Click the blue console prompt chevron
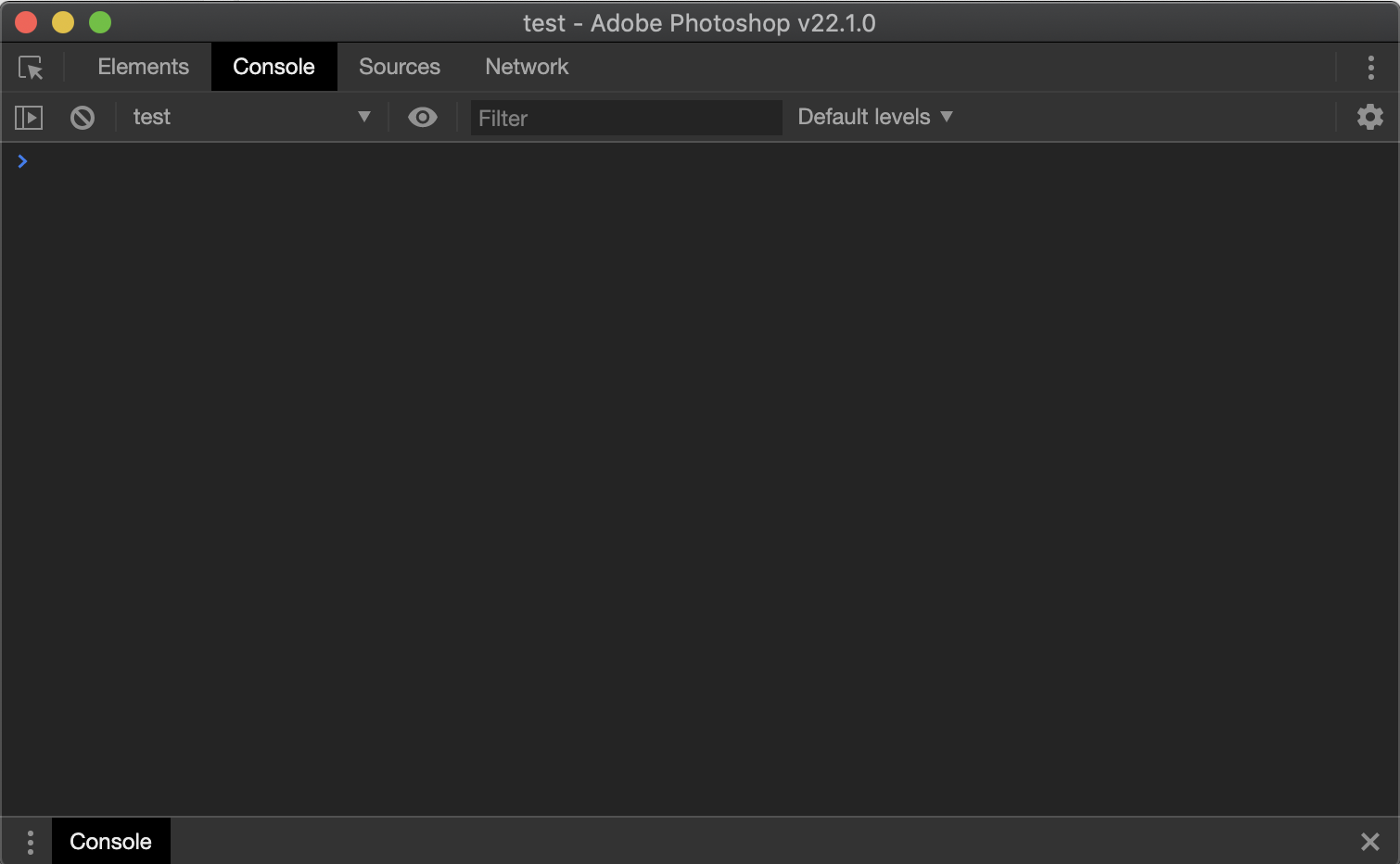Screen dimensions: 1400x864 (x=22, y=160)
